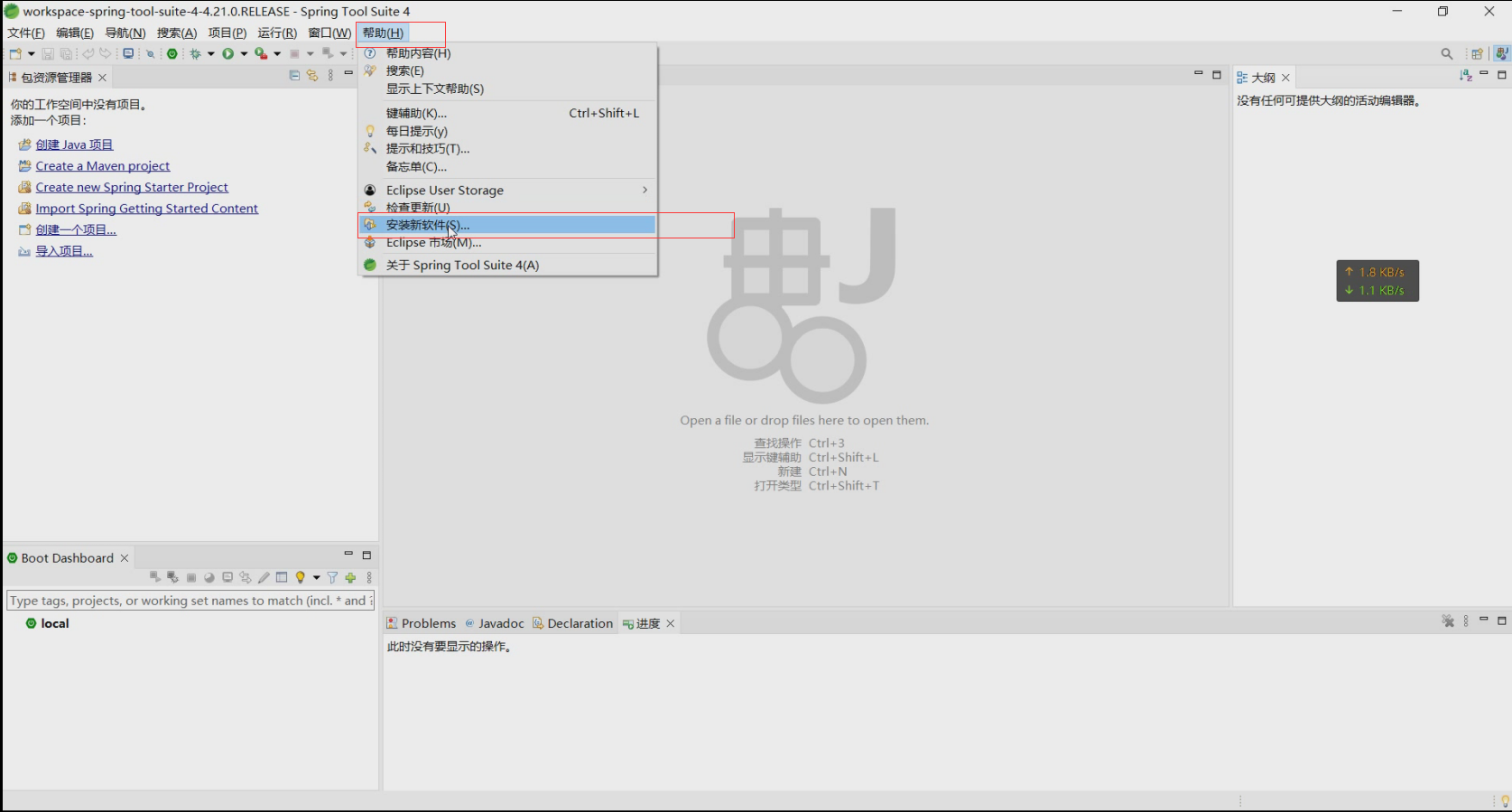The image size is (1512, 812).
Task: Open the 窗口(W) menu
Action: pyautogui.click(x=329, y=33)
